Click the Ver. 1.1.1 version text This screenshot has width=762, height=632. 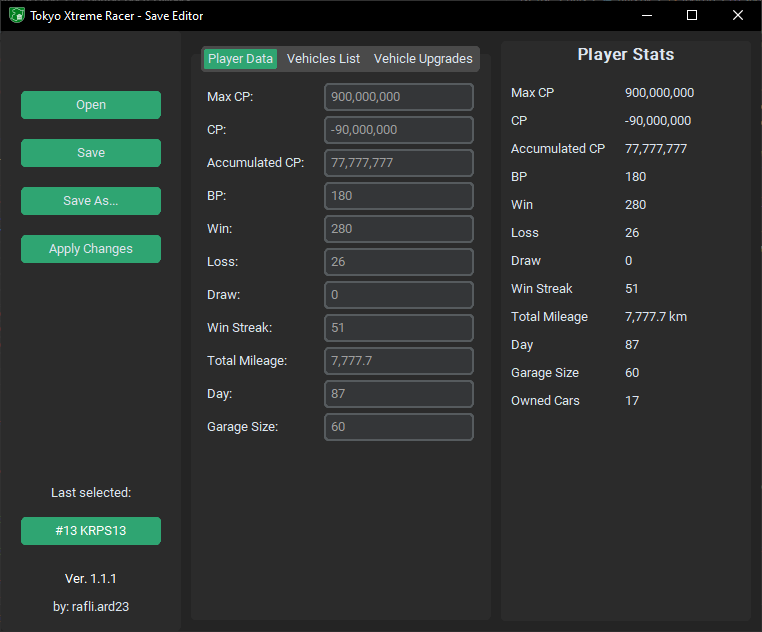click(91, 579)
